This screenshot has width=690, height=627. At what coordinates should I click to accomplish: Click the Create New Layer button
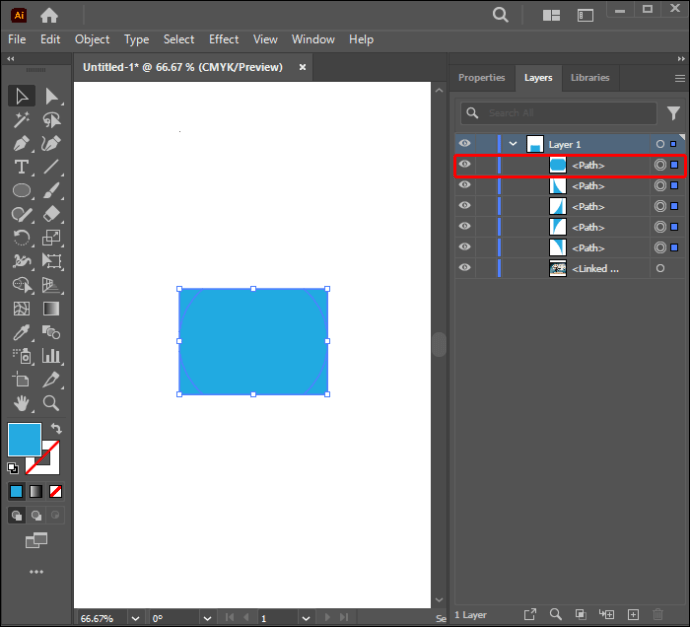point(633,614)
